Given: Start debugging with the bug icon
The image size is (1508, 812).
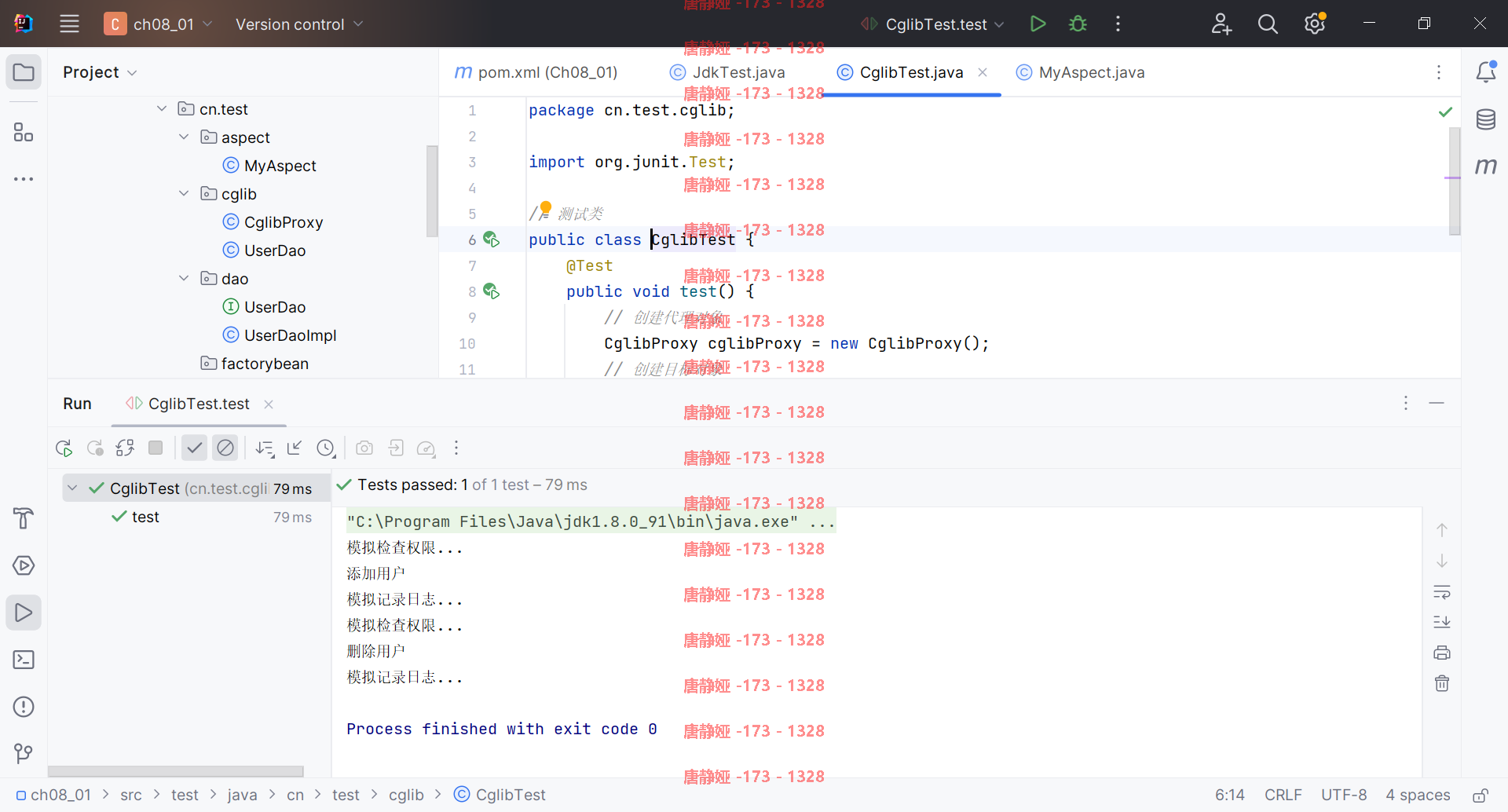Looking at the screenshot, I should [1078, 24].
